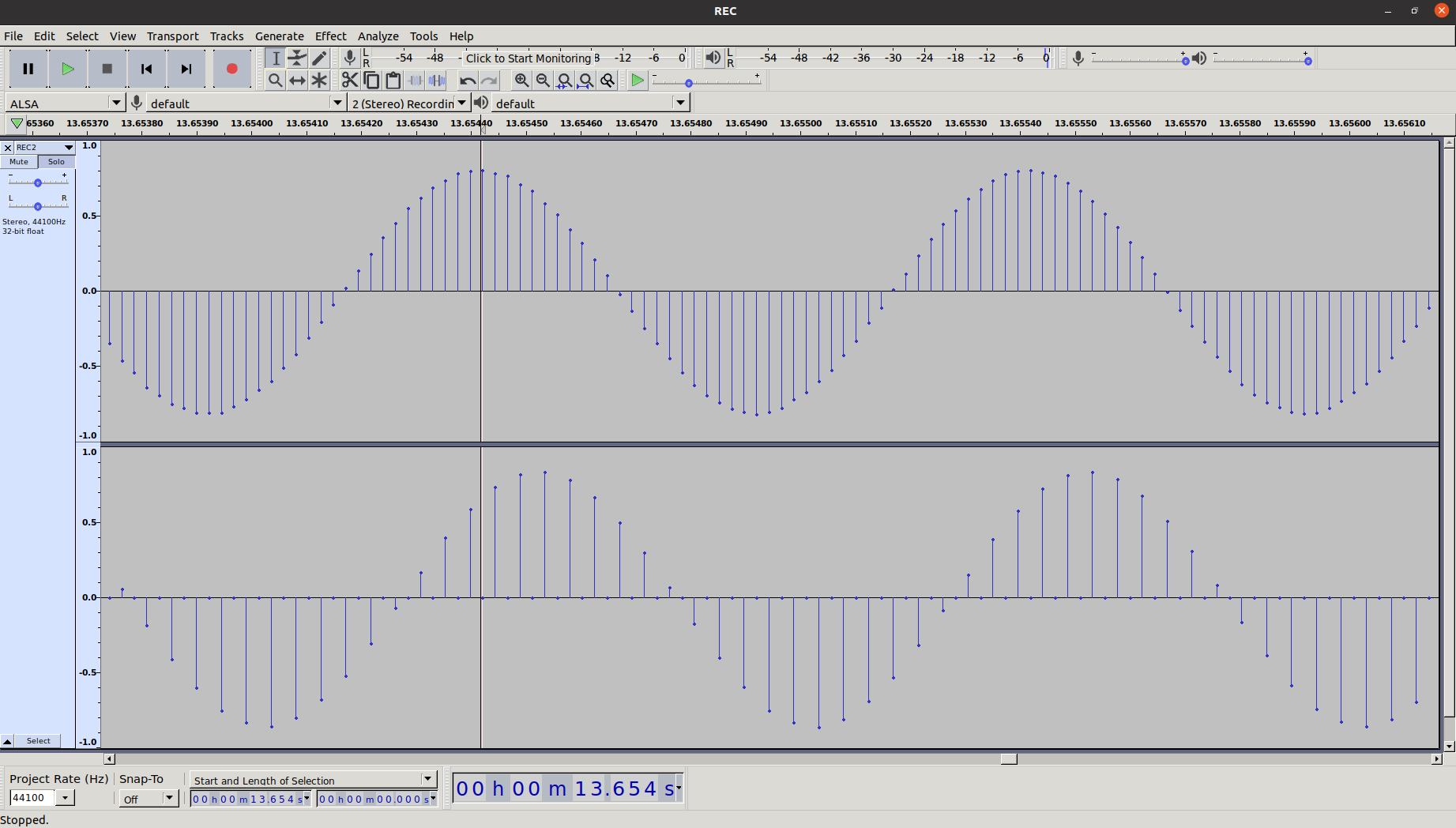Mute the REC2 track
Viewport: 1456px width, 828px height.
point(19,162)
